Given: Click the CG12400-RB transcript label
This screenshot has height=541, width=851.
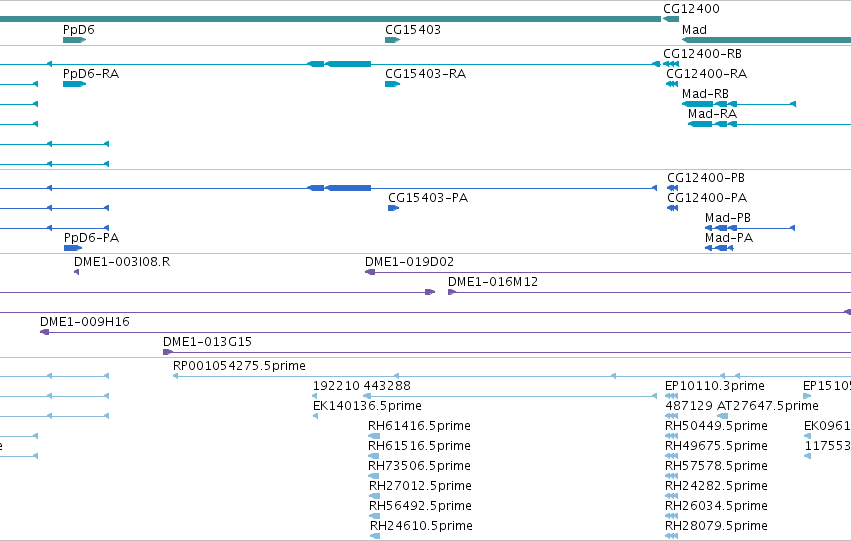Looking at the screenshot, I should click(x=702, y=54).
